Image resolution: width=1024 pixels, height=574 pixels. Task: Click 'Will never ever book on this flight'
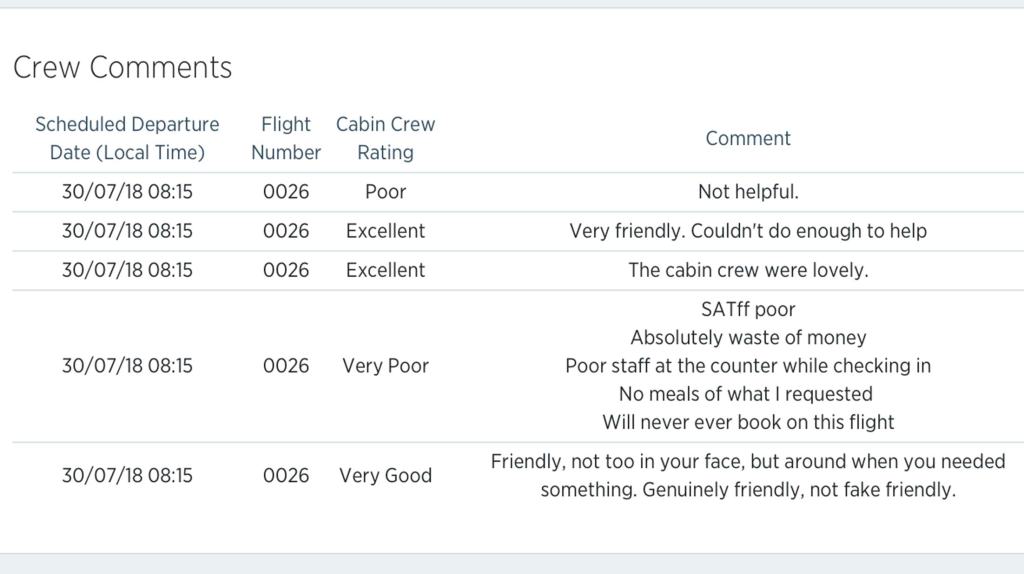(748, 422)
